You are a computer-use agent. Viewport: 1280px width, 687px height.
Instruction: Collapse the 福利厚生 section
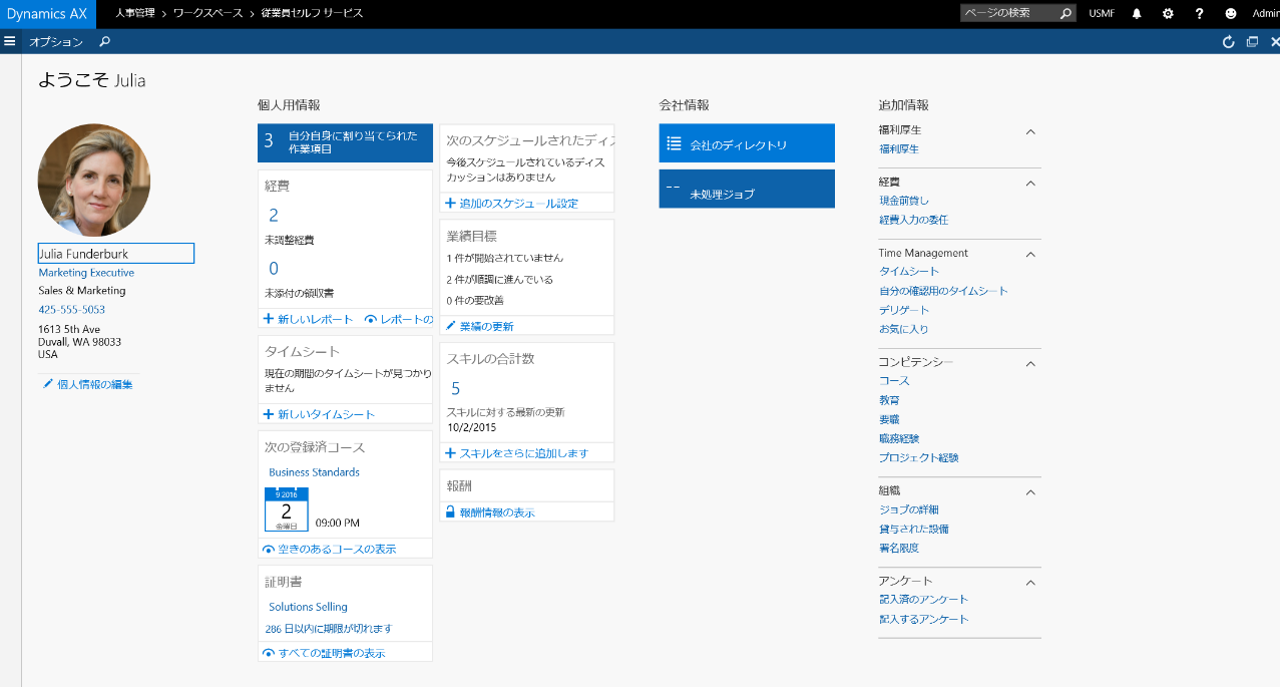pos(1031,131)
